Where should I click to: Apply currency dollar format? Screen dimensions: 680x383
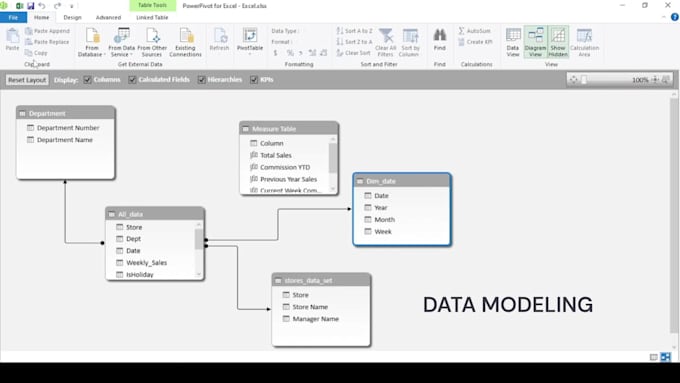click(275, 53)
